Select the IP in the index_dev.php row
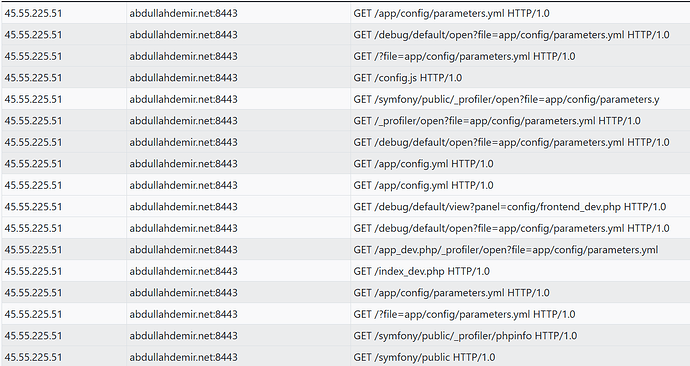The image size is (690, 366). pyautogui.click(x=33, y=271)
